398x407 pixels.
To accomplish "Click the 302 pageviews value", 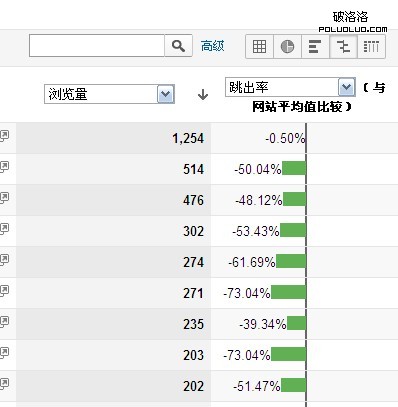I will 193,231.
